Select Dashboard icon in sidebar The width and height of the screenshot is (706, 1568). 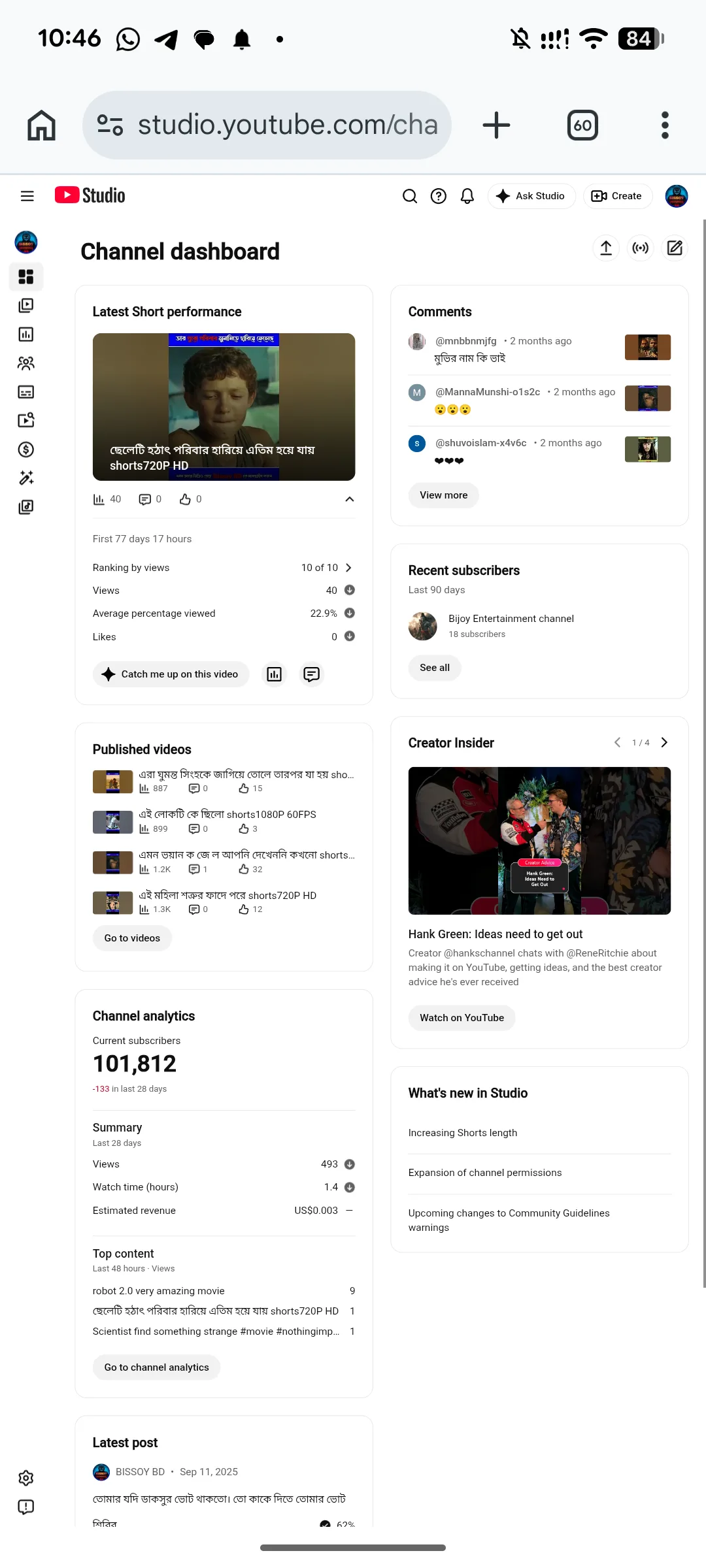pos(26,277)
